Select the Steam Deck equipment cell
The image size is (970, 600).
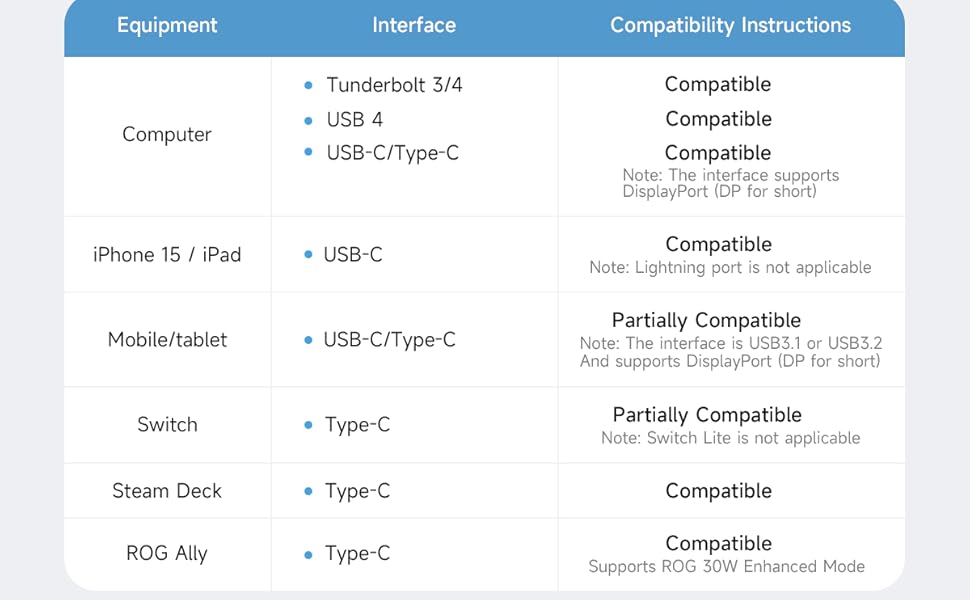pos(167,491)
